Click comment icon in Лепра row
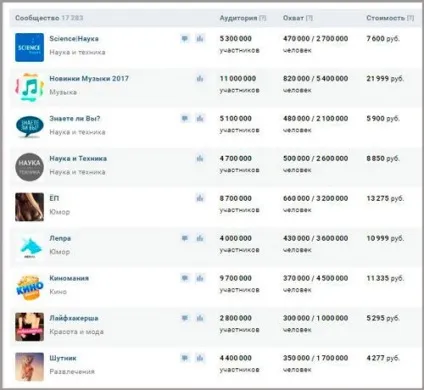This screenshot has height=390, width=424. pyautogui.click(x=185, y=238)
